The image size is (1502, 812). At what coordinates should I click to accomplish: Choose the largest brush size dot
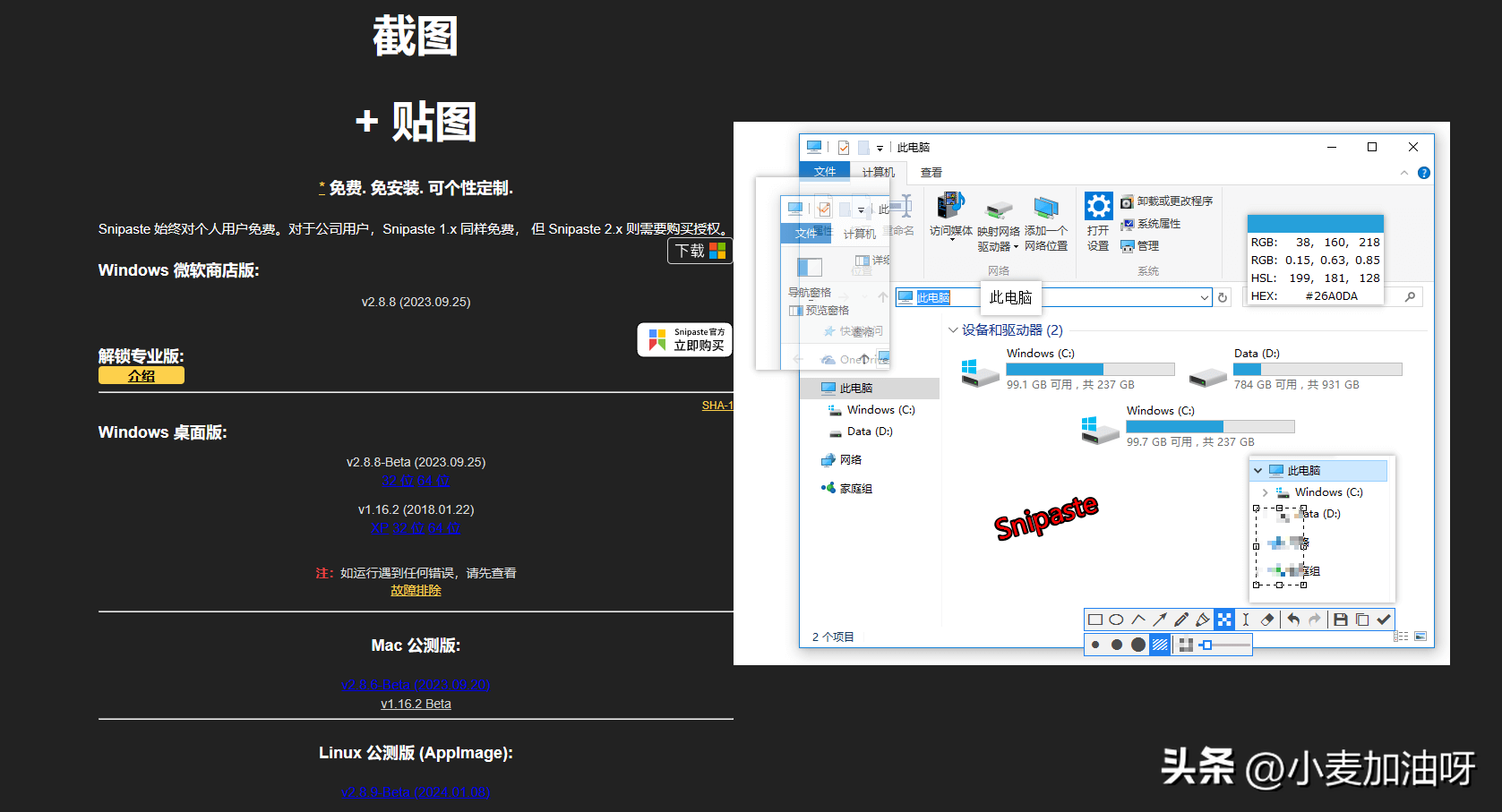coord(1138,645)
